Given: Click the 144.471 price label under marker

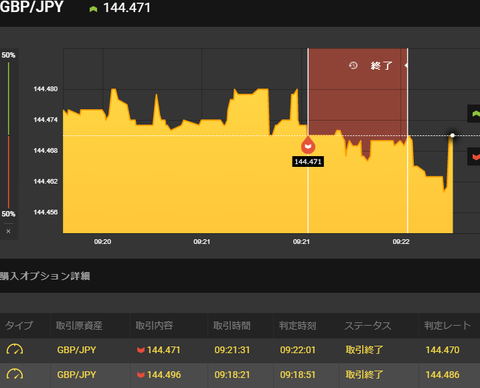Looking at the screenshot, I should (x=308, y=162).
